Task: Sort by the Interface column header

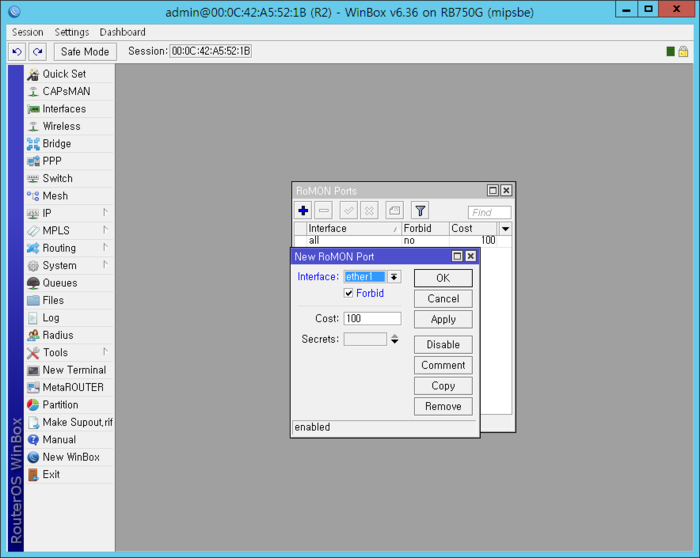Action: 354,229
